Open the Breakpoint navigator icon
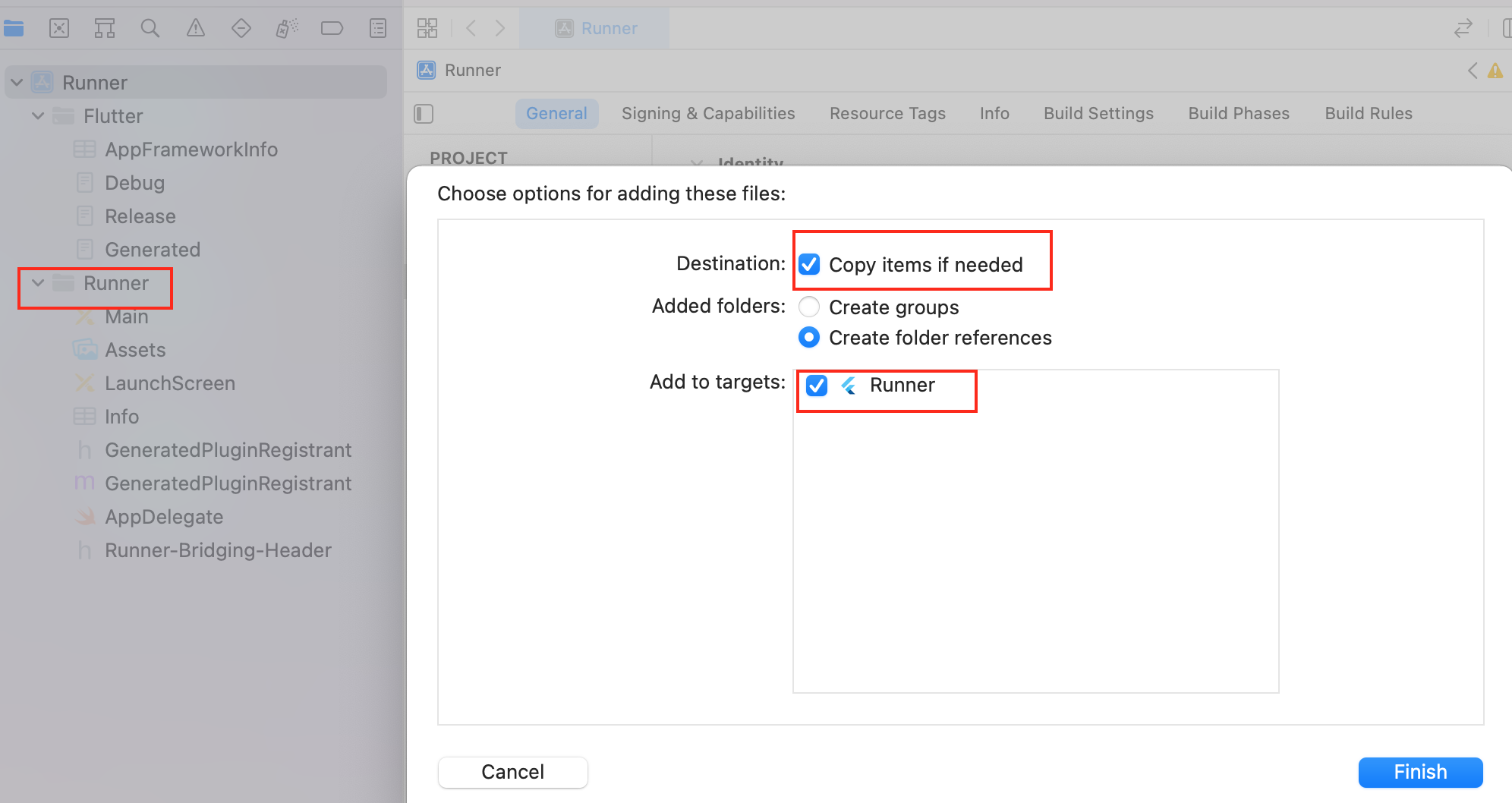1512x803 pixels. coord(332,29)
